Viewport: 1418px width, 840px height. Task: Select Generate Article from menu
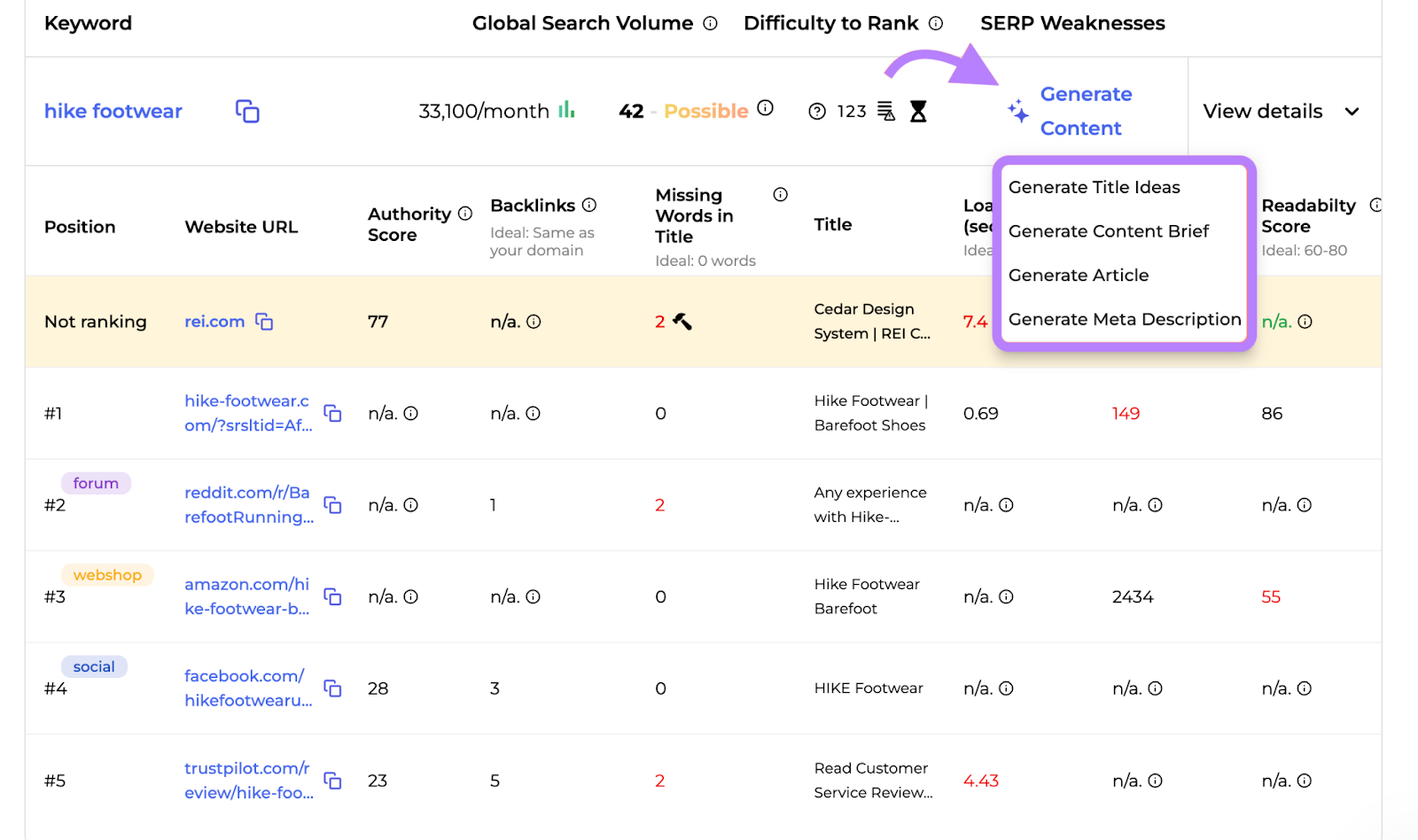tap(1078, 276)
